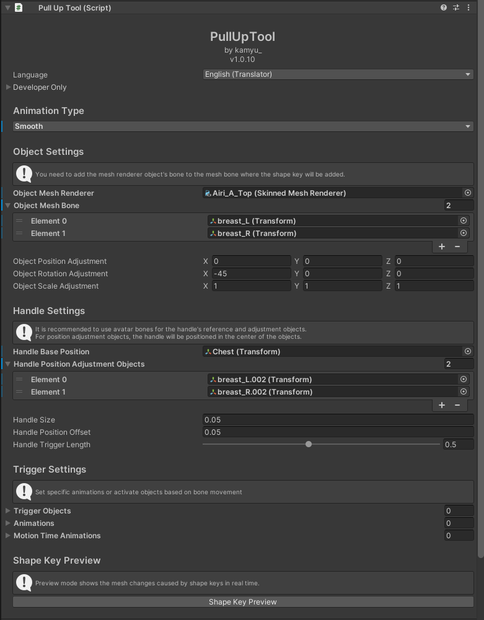Grab Element 0 drag handle in Object Mesh Bone

coord(19,221)
